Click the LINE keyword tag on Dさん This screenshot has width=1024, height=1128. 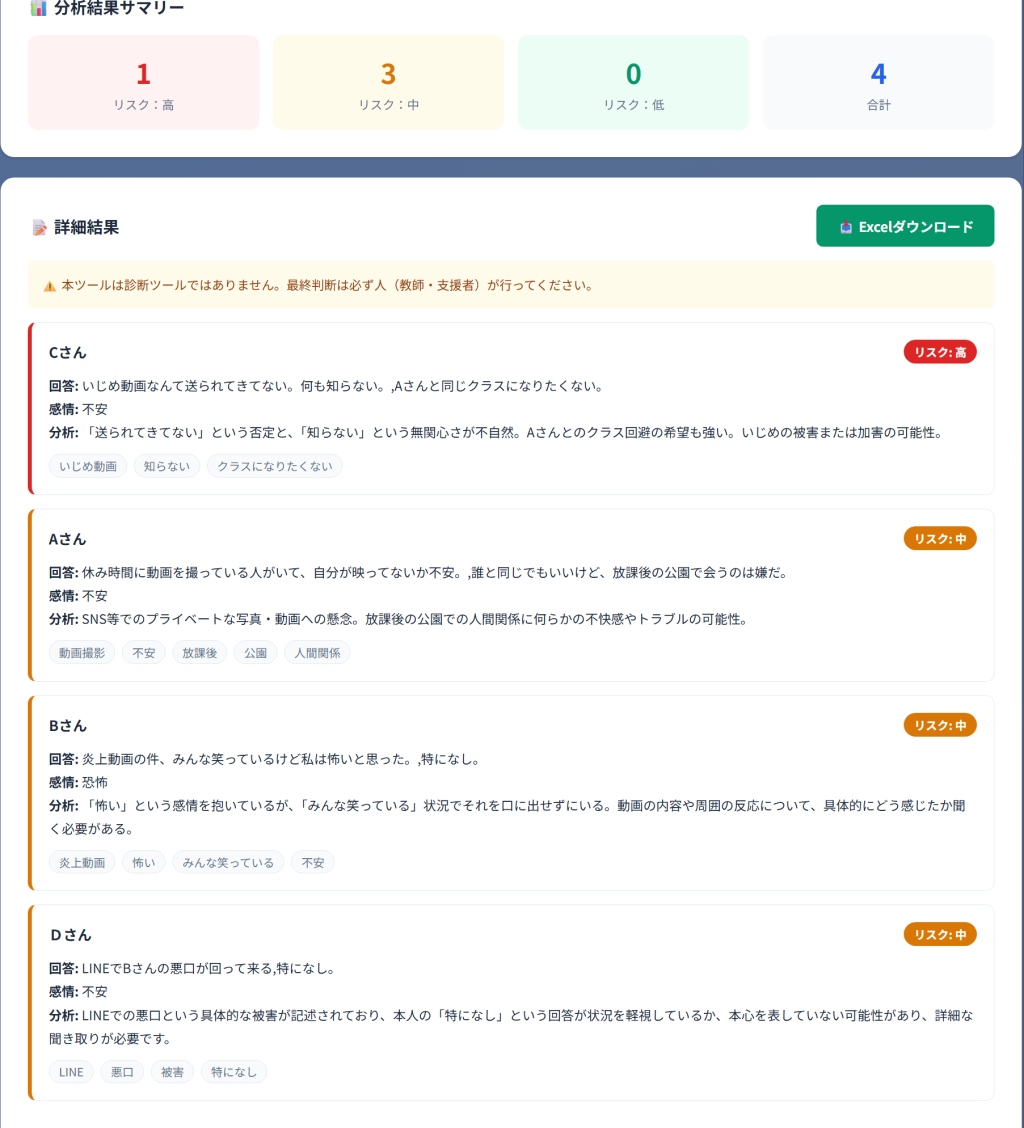pyautogui.click(x=71, y=1072)
